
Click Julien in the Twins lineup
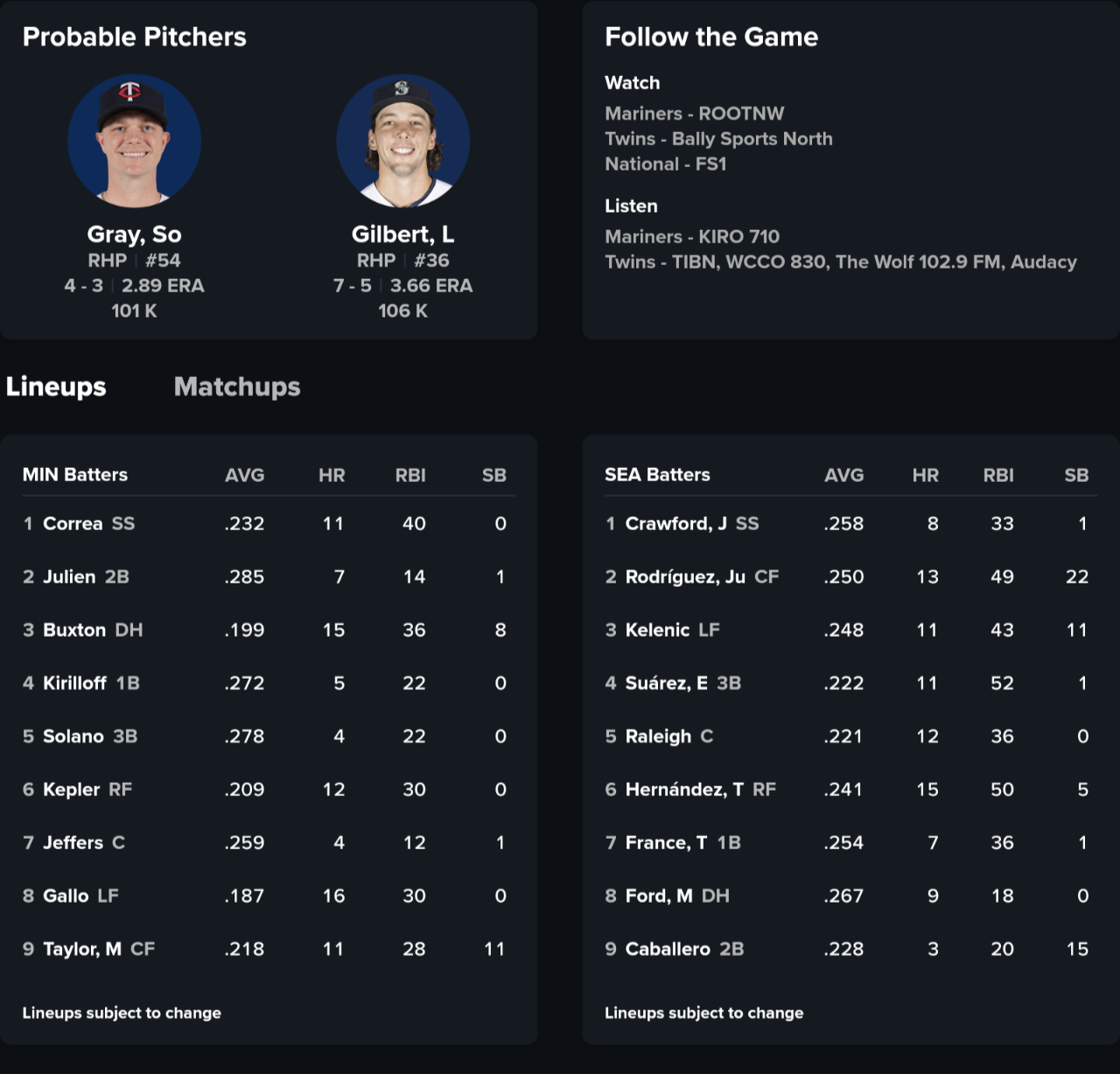(x=69, y=577)
